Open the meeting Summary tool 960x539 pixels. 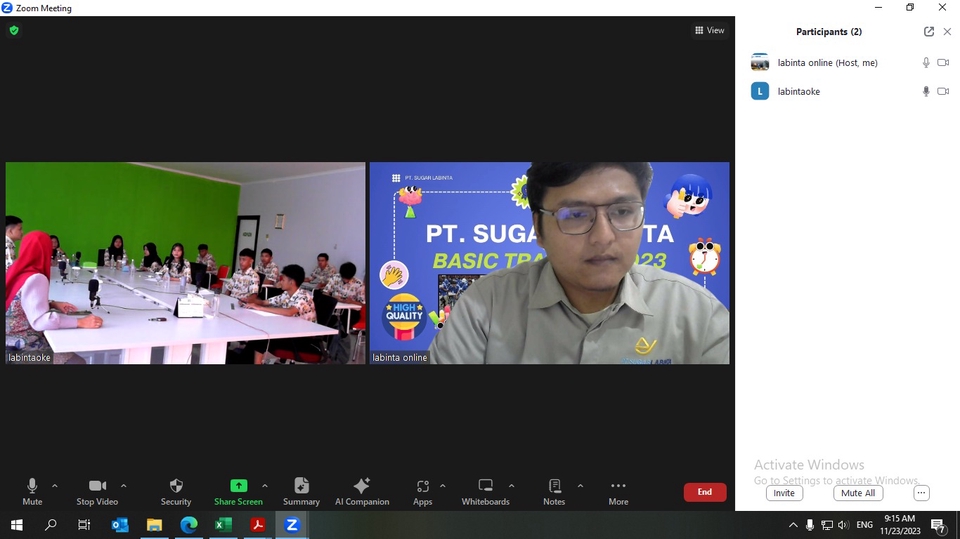[x=301, y=492]
